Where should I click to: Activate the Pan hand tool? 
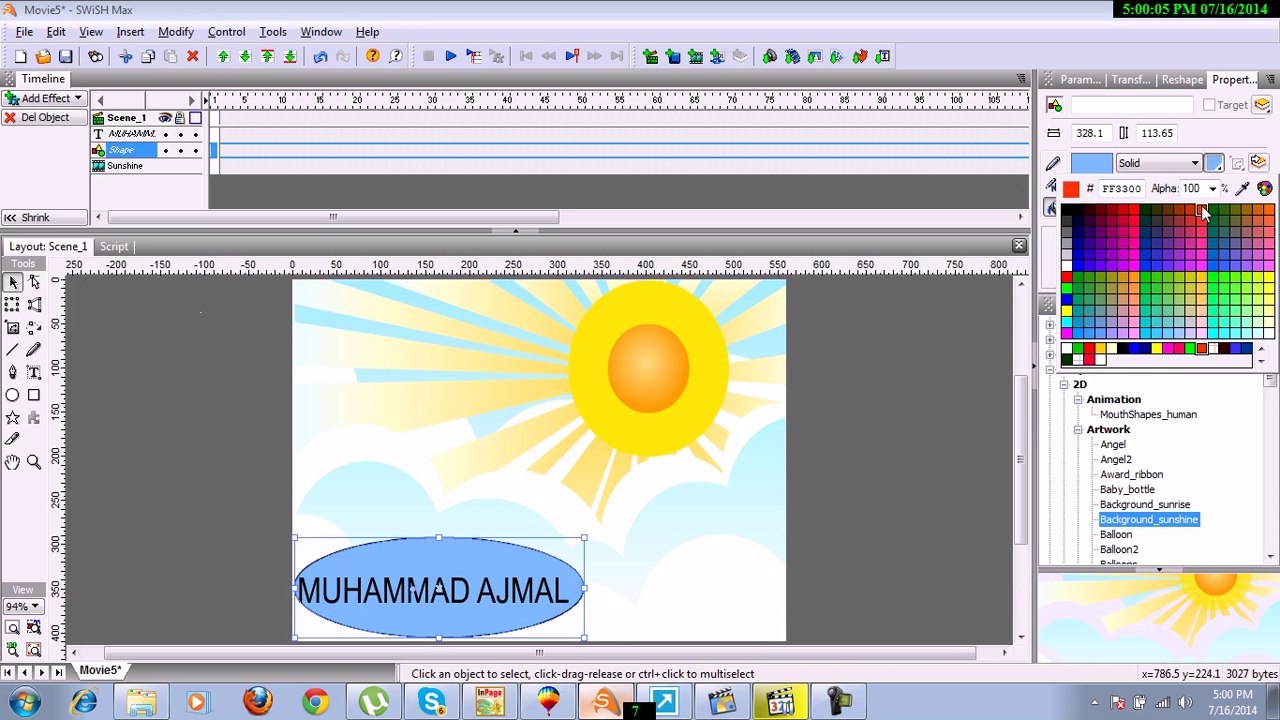pos(13,462)
